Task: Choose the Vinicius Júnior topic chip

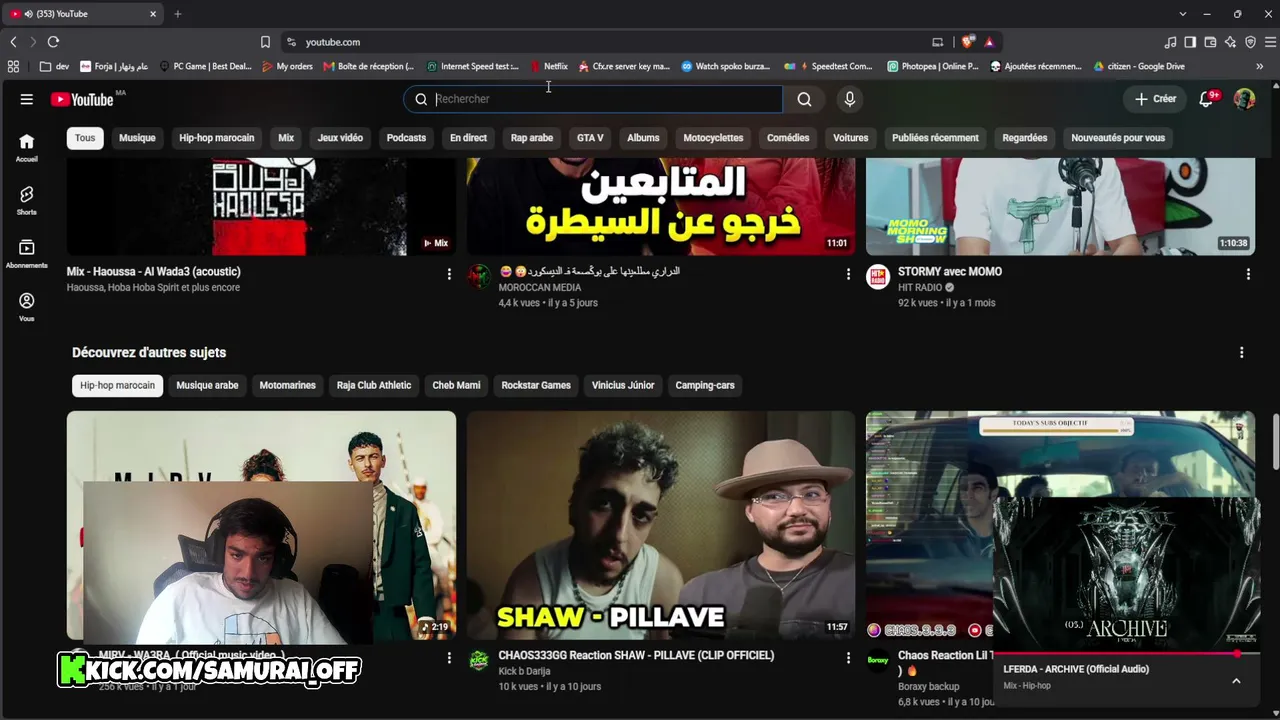Action: pyautogui.click(x=623, y=385)
